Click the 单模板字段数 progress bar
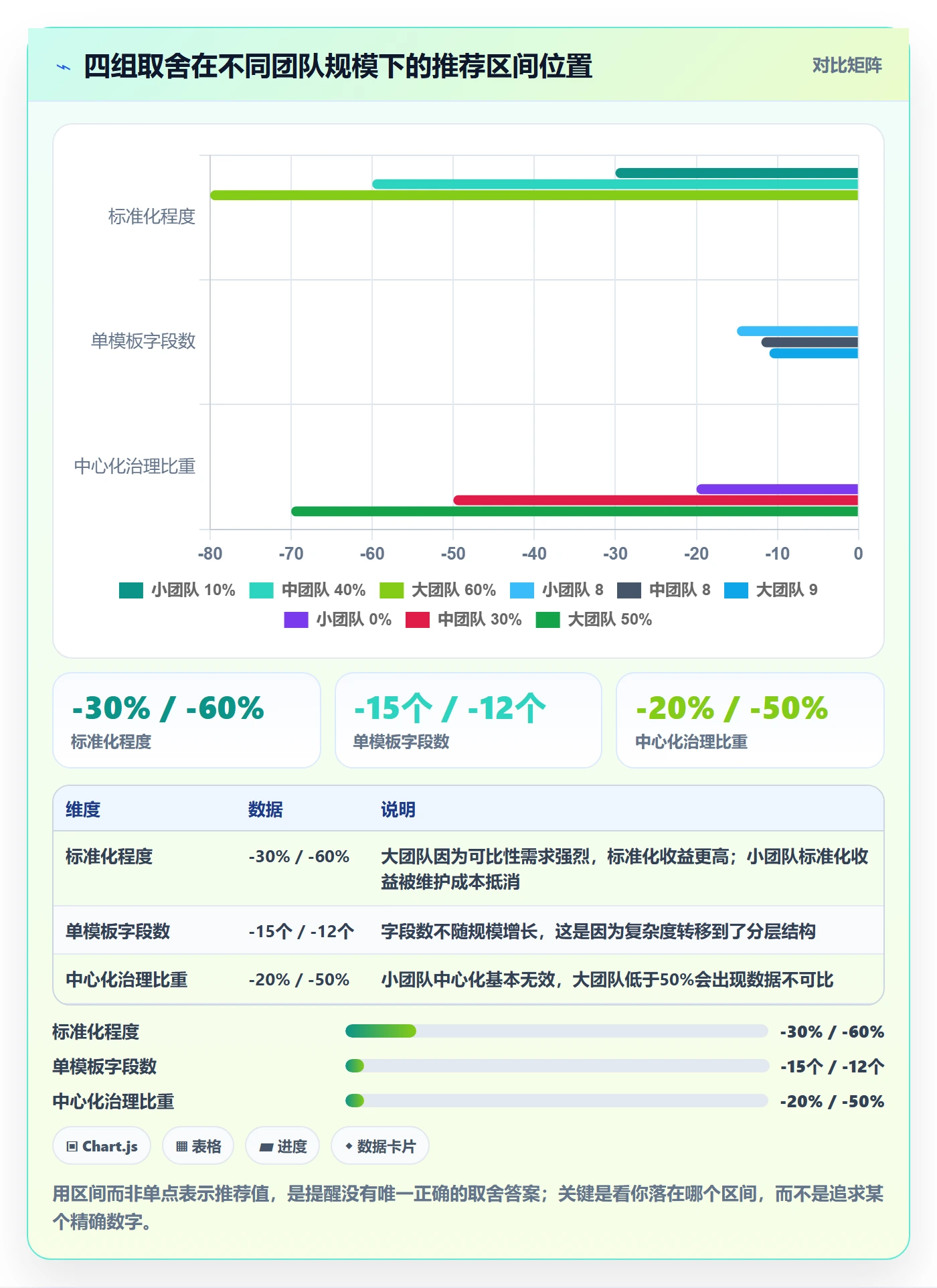The width and height of the screenshot is (937, 1288). point(556,1066)
